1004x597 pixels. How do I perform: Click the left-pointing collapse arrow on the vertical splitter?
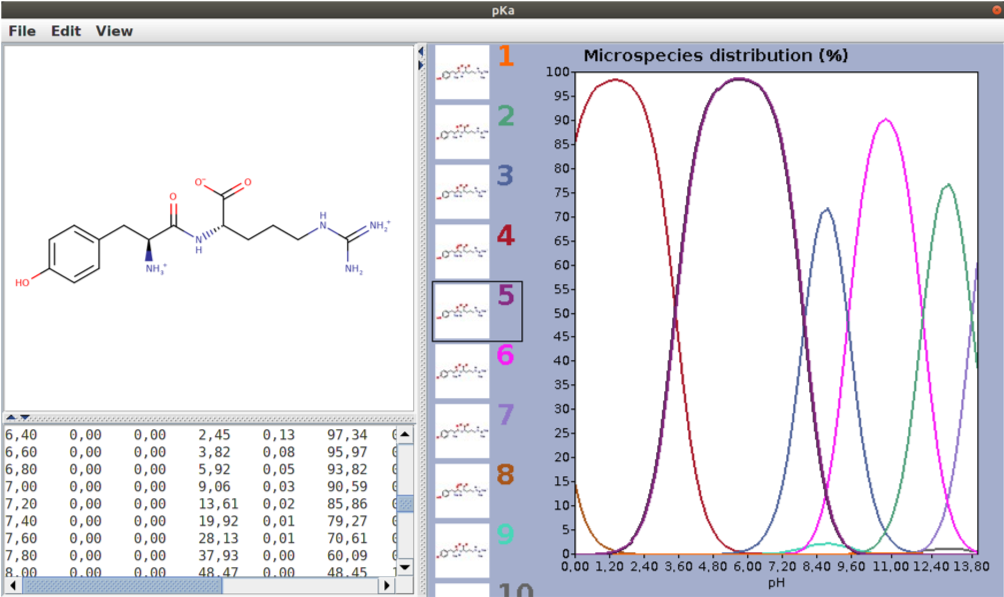421,51
